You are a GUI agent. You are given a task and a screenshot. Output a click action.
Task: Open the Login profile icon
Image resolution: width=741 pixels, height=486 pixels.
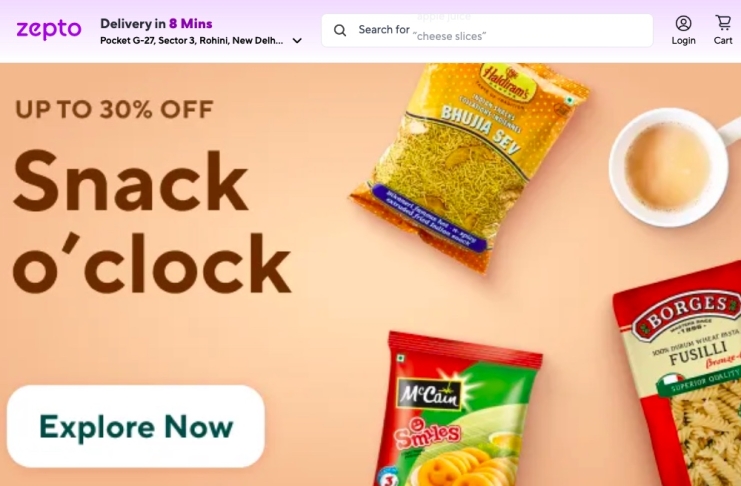tap(683, 23)
